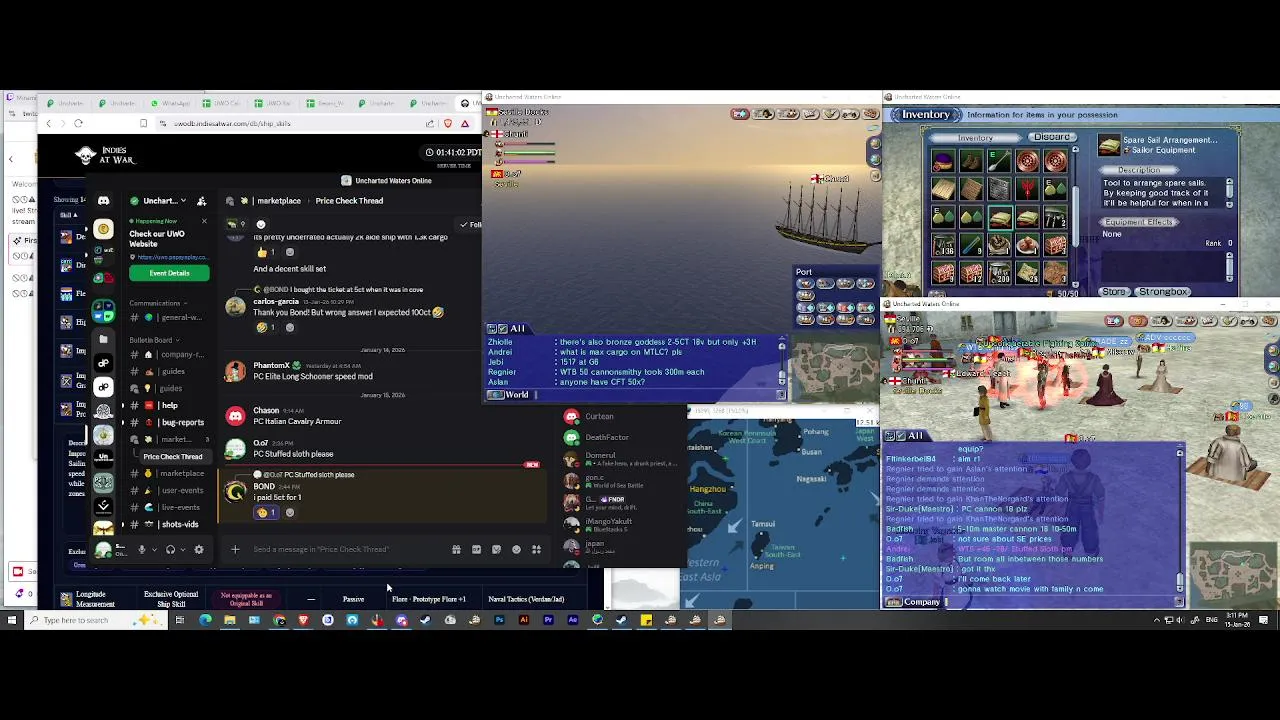Click the browser reload button
1280x720 pixels.
pyautogui.click(x=78, y=123)
